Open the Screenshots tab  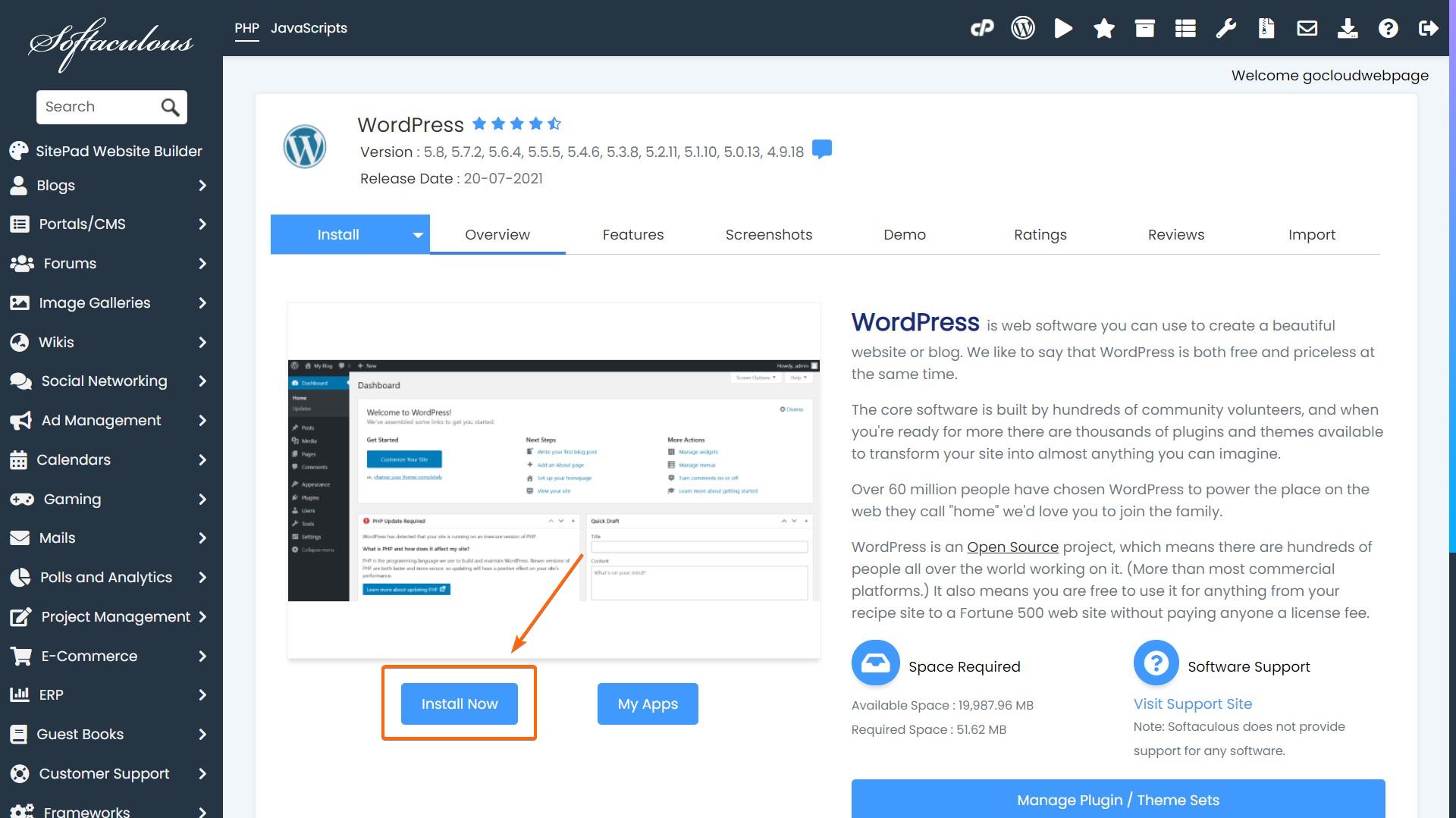(769, 234)
